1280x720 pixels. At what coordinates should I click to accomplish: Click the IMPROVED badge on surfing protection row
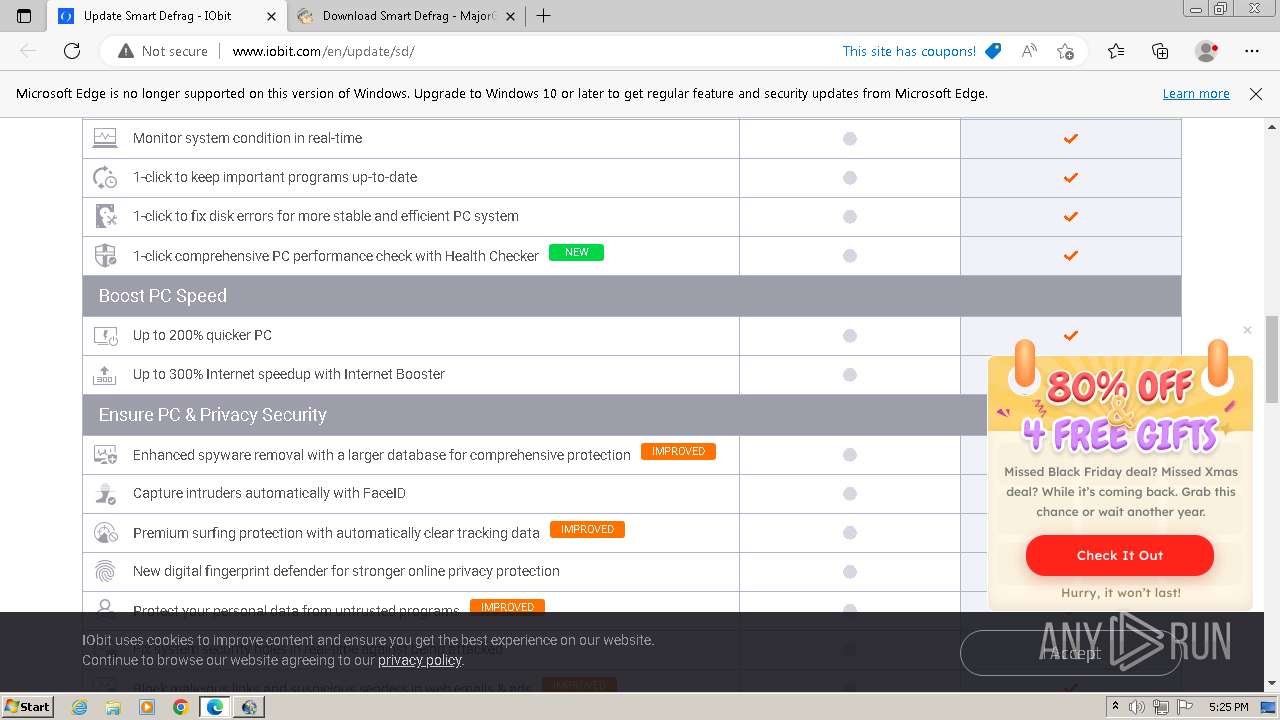[587, 529]
